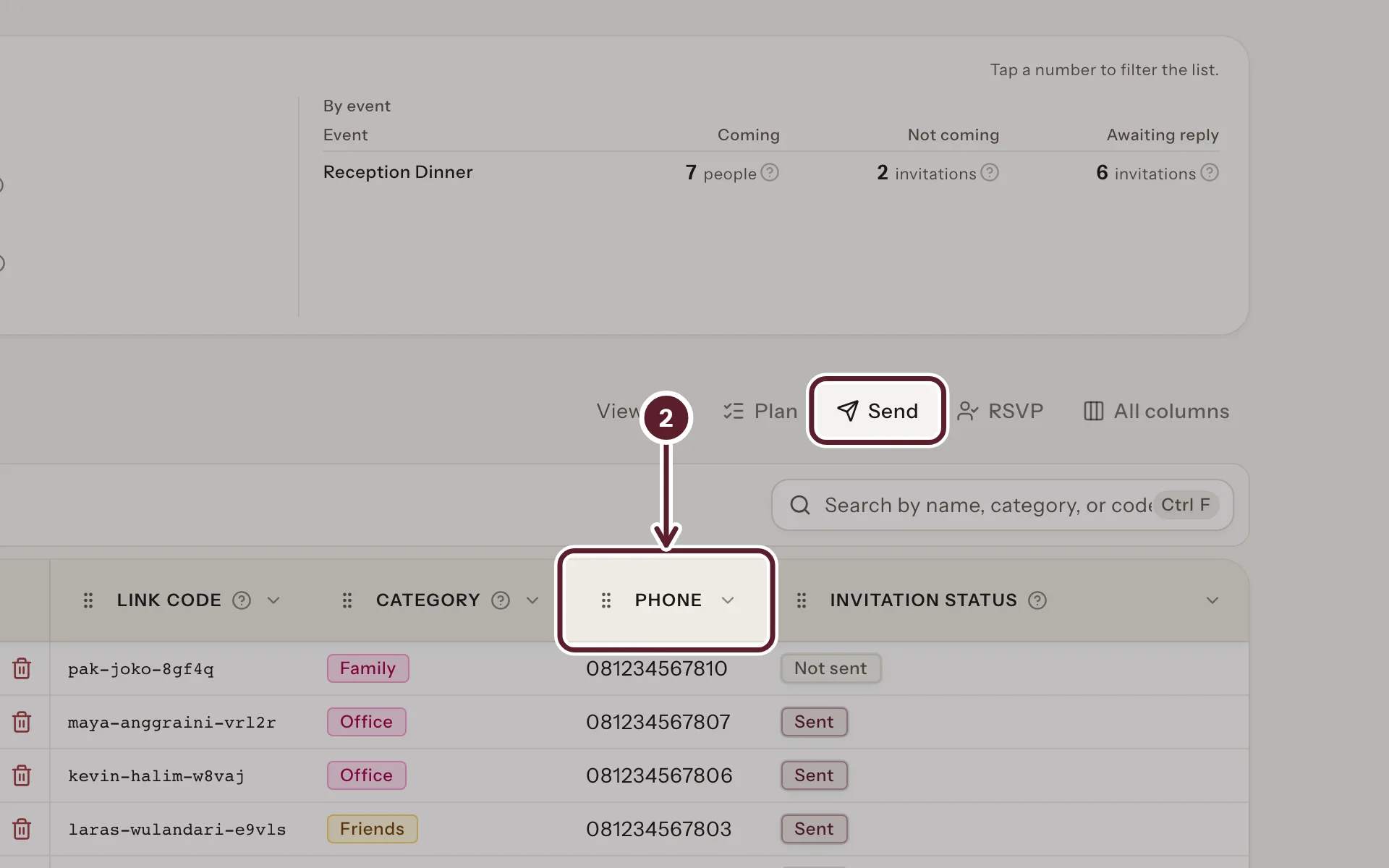Screen dimensions: 1389x868
Task: Click the Not sent status badge
Action: [831, 668]
